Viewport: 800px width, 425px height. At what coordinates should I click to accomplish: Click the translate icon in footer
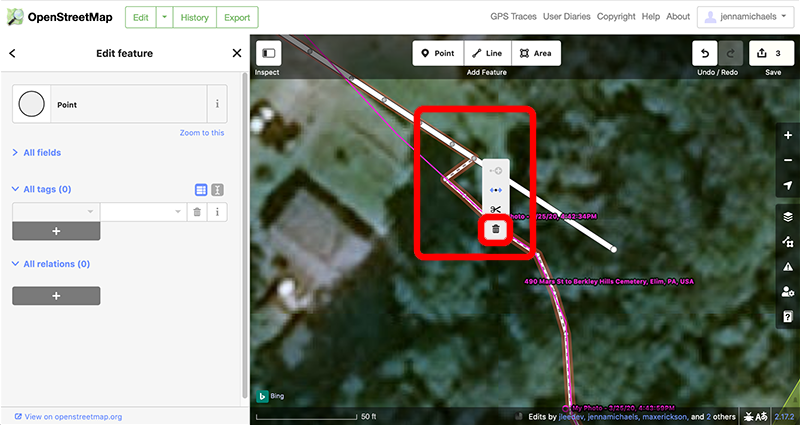[x=763, y=416]
